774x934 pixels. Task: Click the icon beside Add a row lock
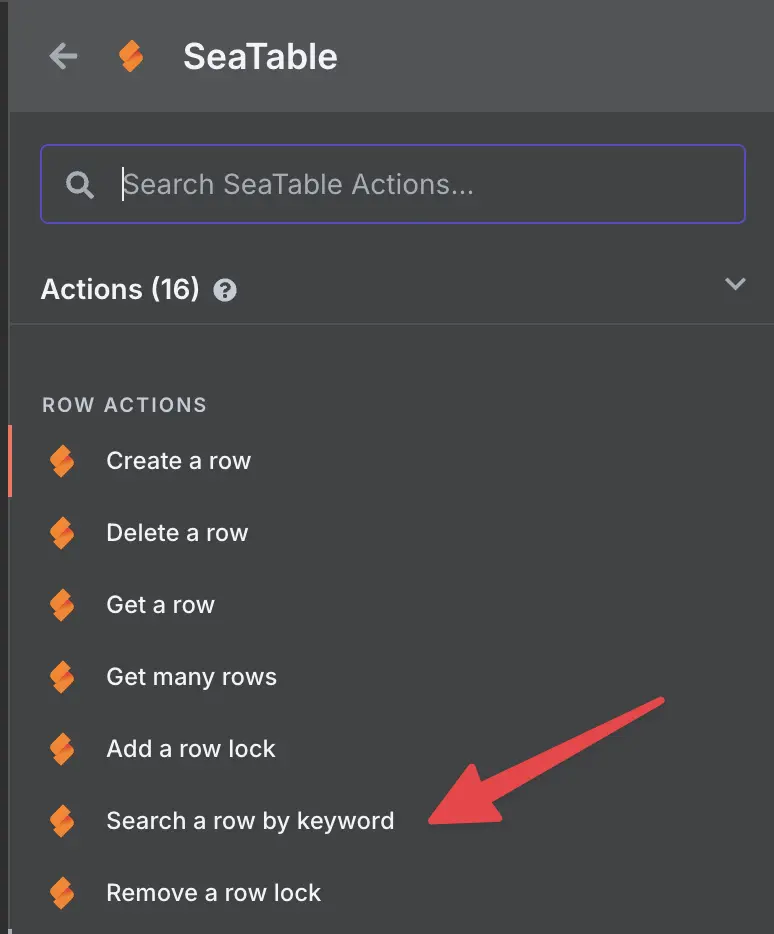62,749
